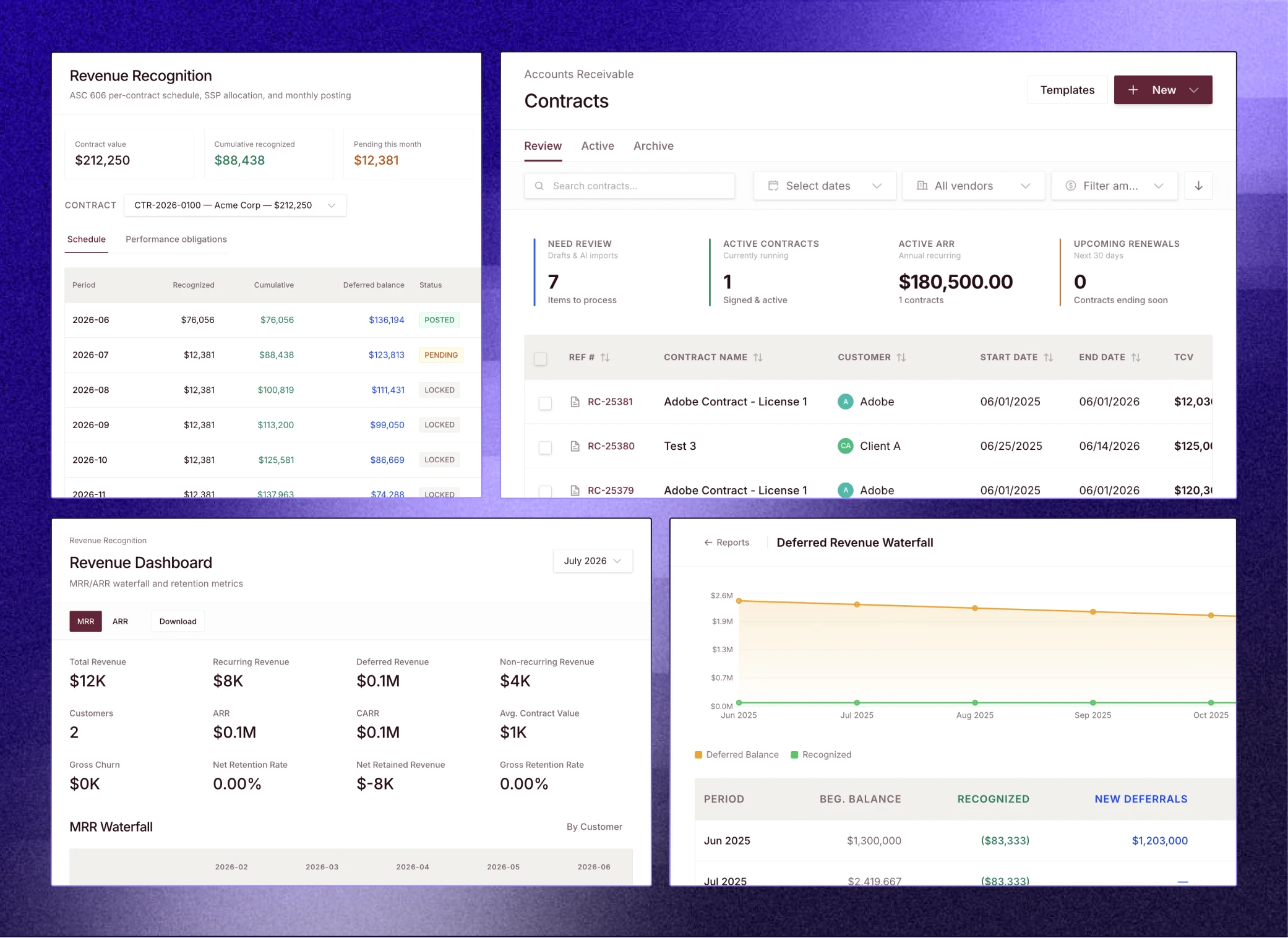This screenshot has height=938, width=1288.
Task: Sort by CONTRACT NAME column arrows
Action: [x=758, y=358]
